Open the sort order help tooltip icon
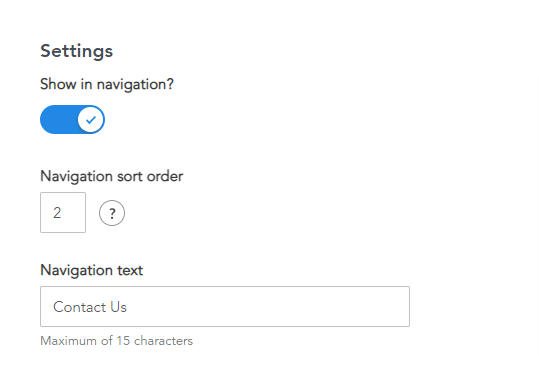The width and height of the screenshot is (539, 375). [112, 213]
